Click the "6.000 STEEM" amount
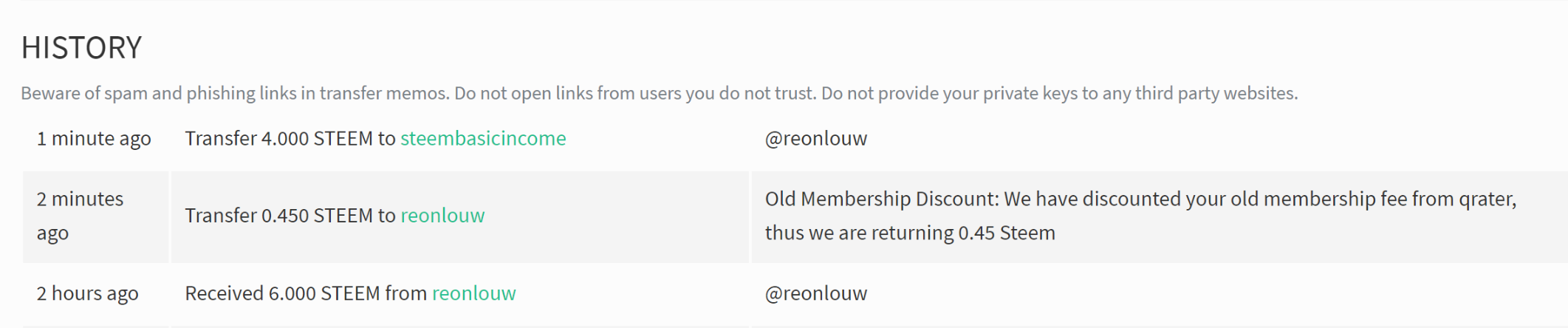This screenshot has width=1568, height=328. click(x=325, y=293)
